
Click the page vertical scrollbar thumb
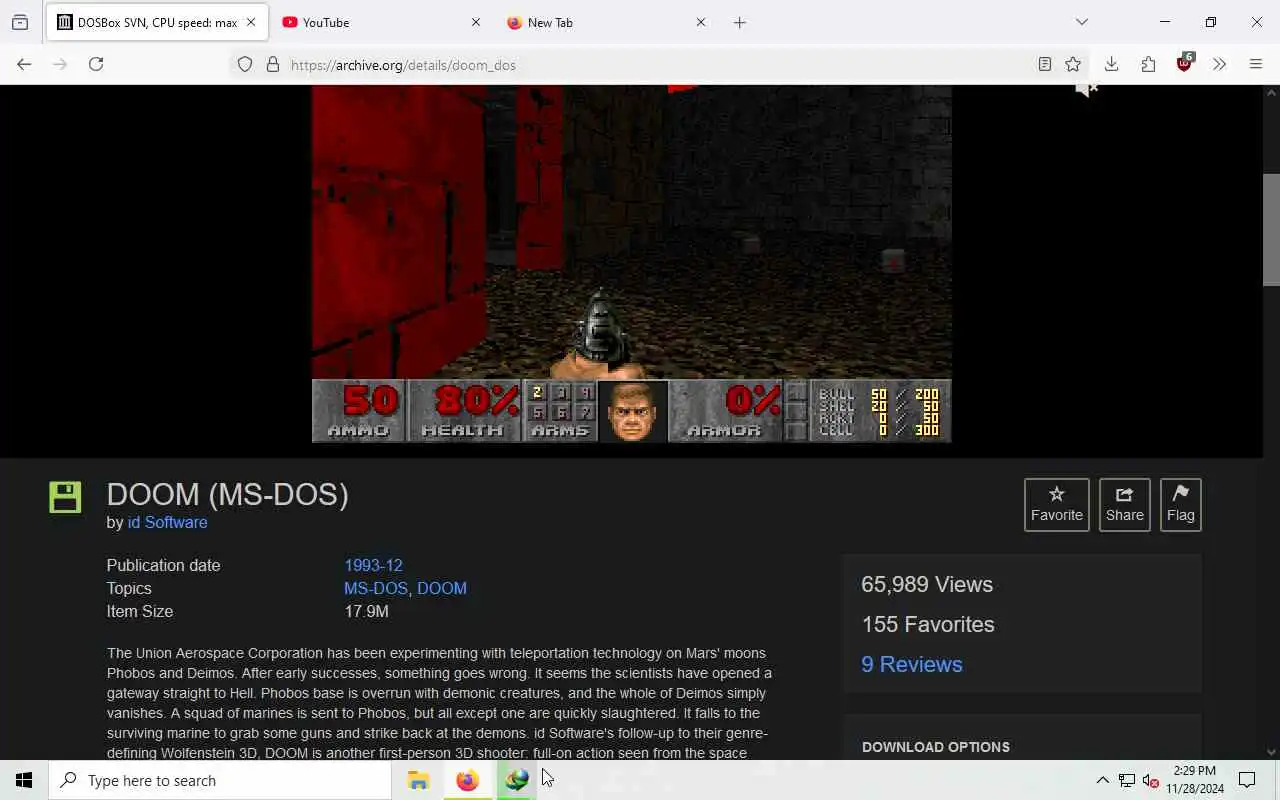[1271, 229]
